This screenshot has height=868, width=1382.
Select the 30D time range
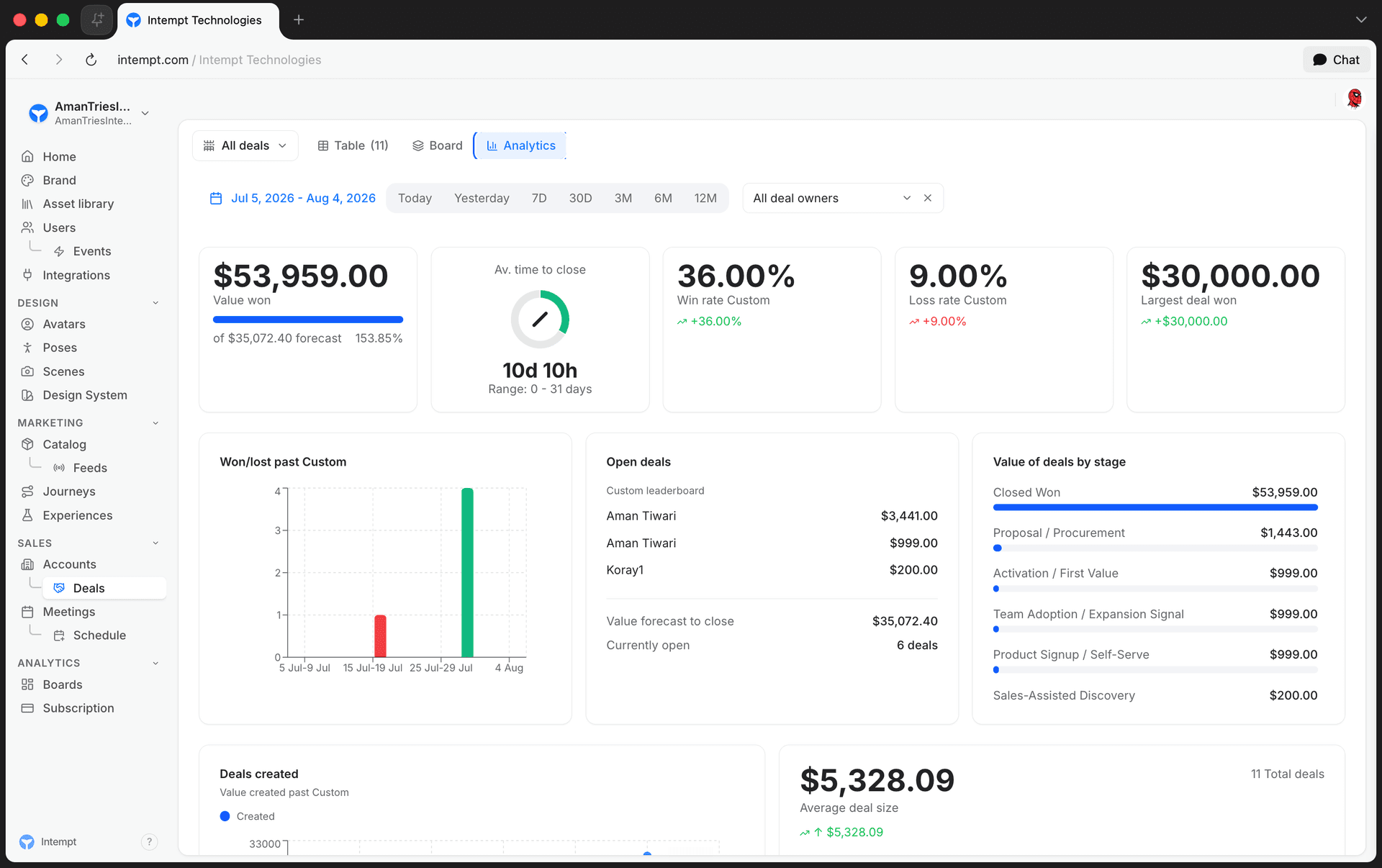[580, 198]
